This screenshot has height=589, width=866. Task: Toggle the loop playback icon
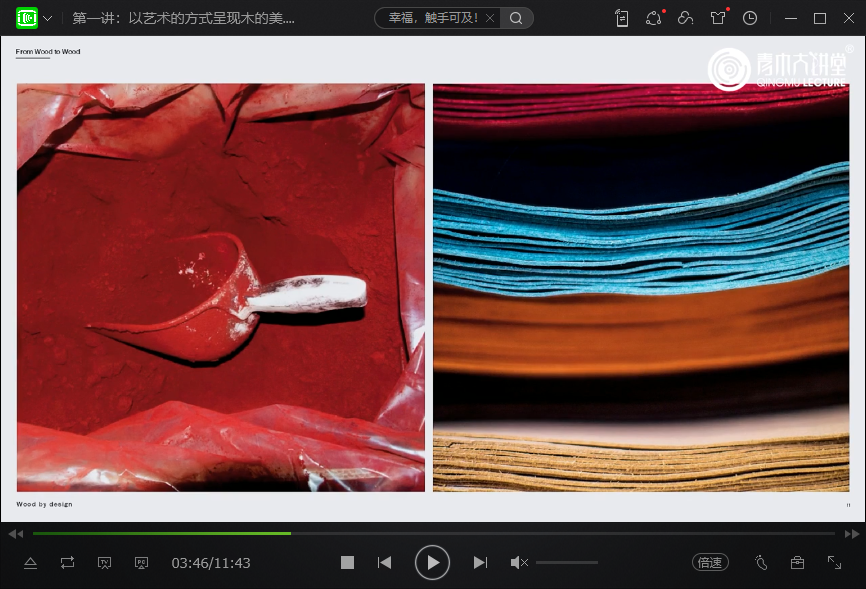67,563
